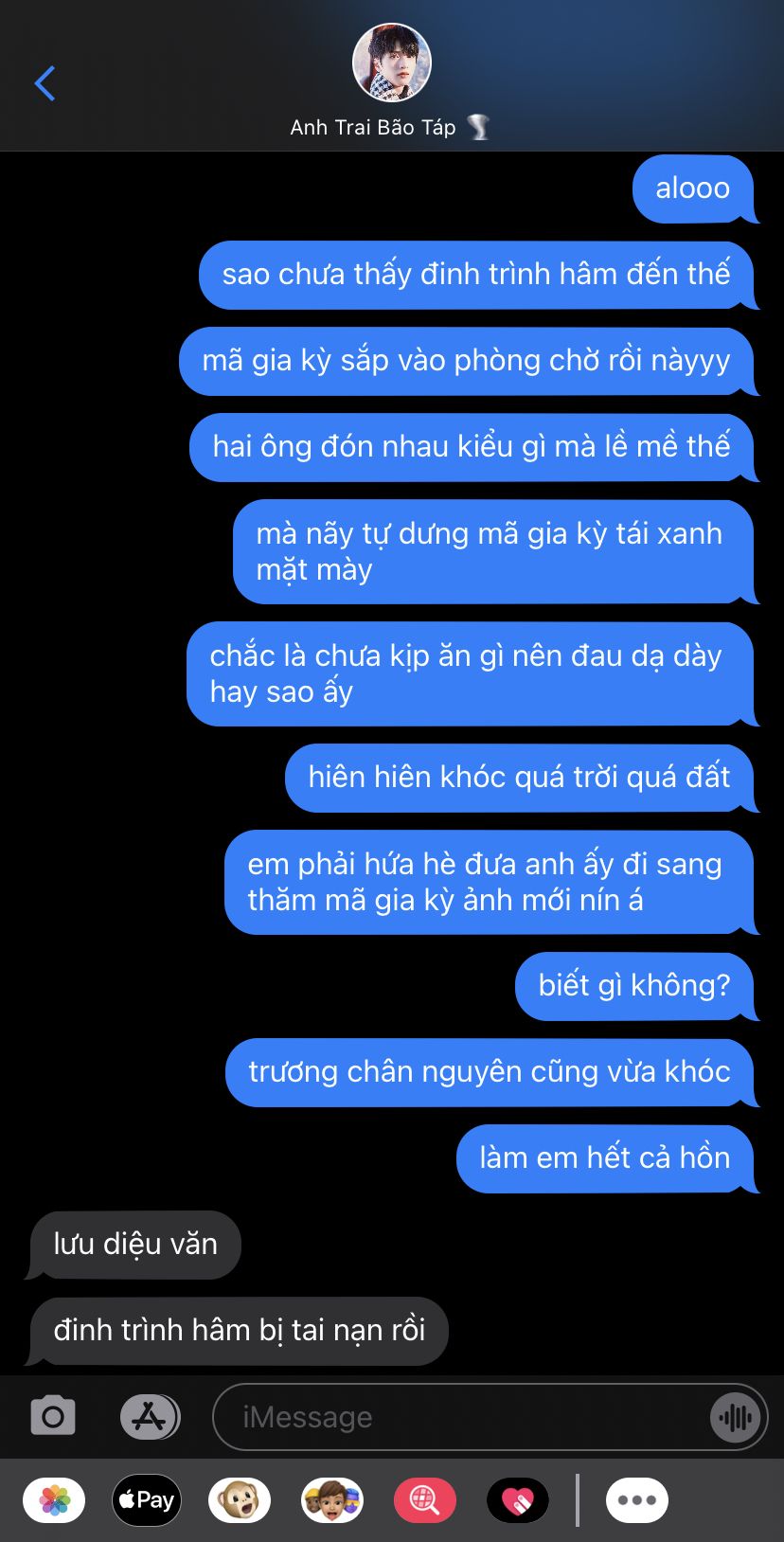Tap the contact profile picture
Screen dimensions: 784x1542
point(392,63)
